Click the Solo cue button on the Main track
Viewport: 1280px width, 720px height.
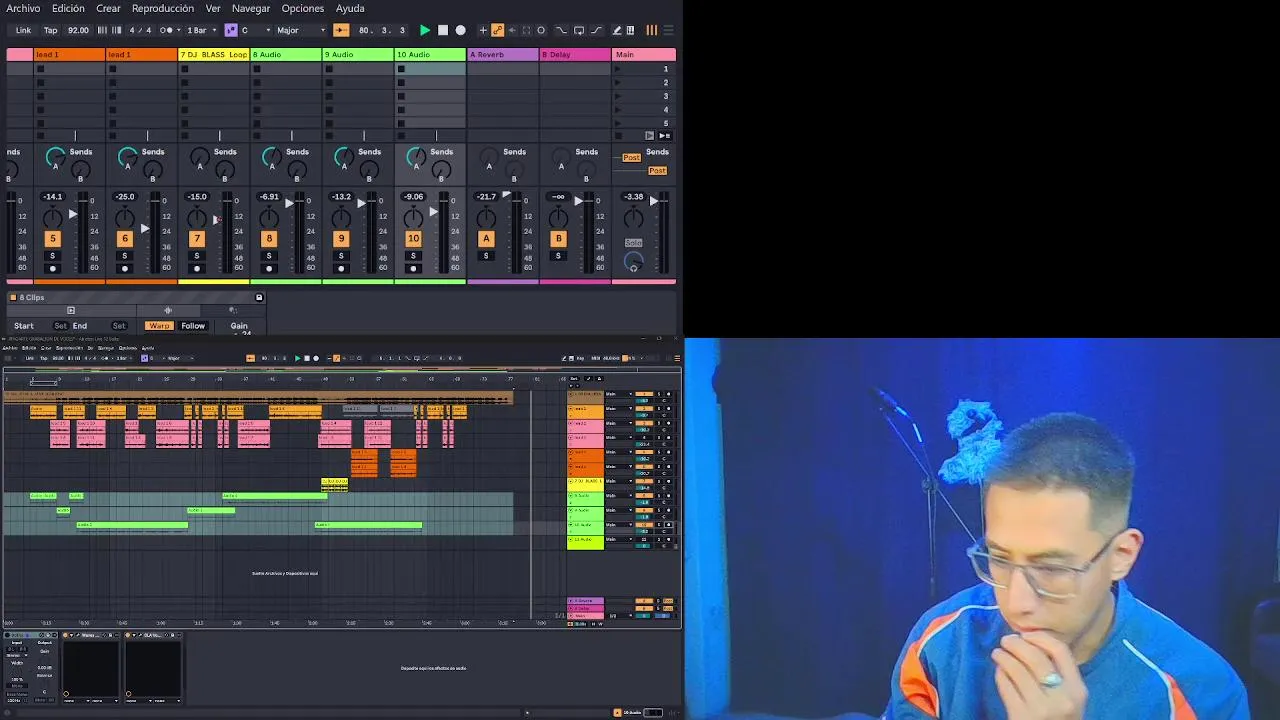(x=633, y=243)
